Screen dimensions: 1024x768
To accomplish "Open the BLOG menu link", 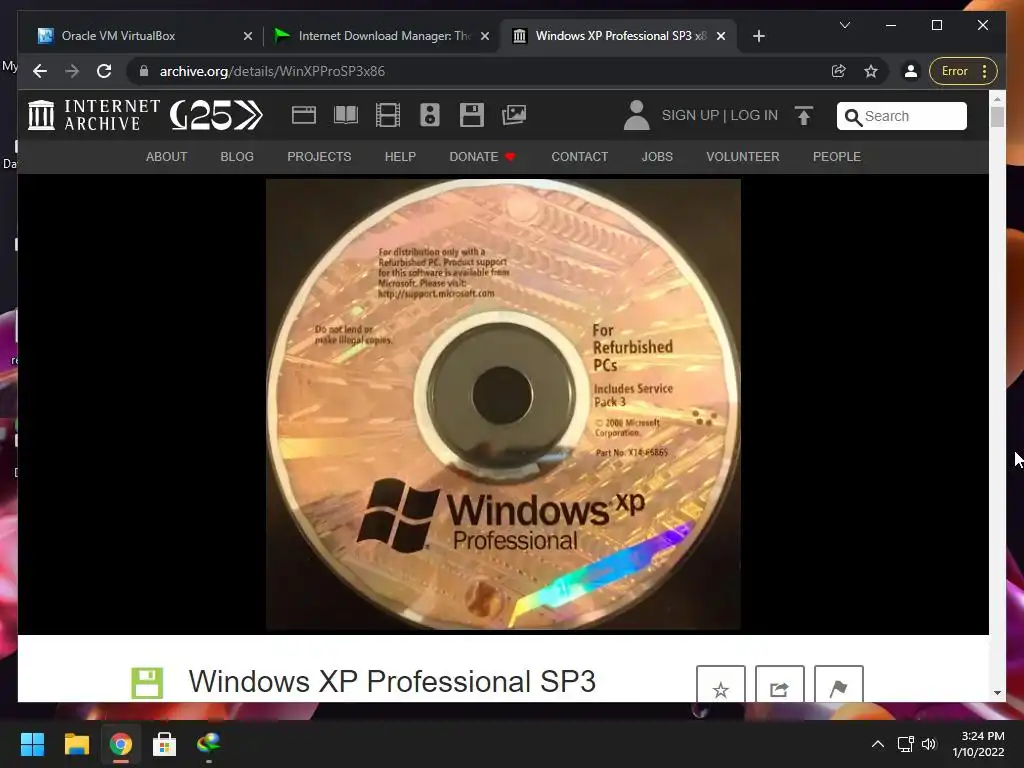I will pyautogui.click(x=237, y=157).
